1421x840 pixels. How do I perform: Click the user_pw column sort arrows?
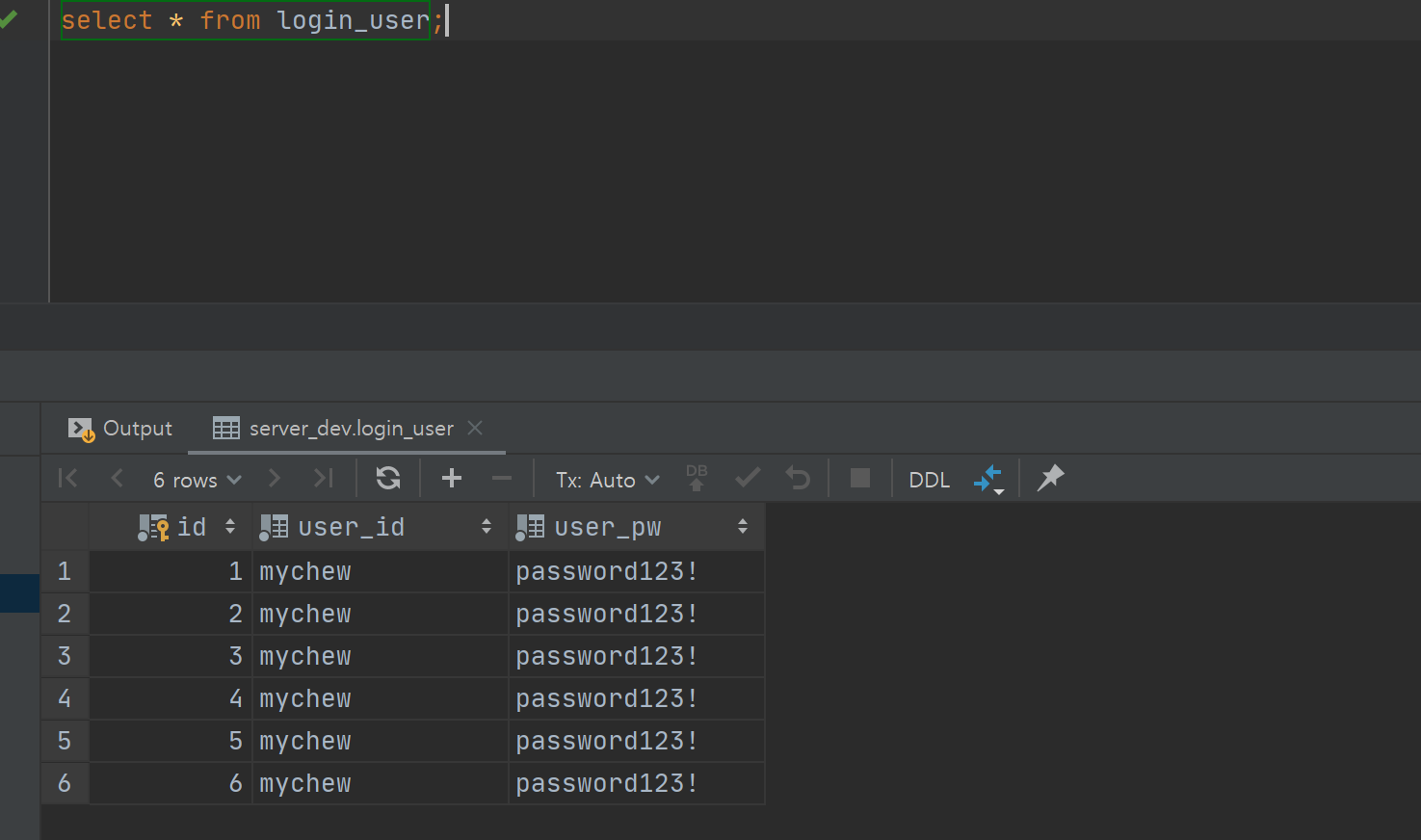pos(743,526)
